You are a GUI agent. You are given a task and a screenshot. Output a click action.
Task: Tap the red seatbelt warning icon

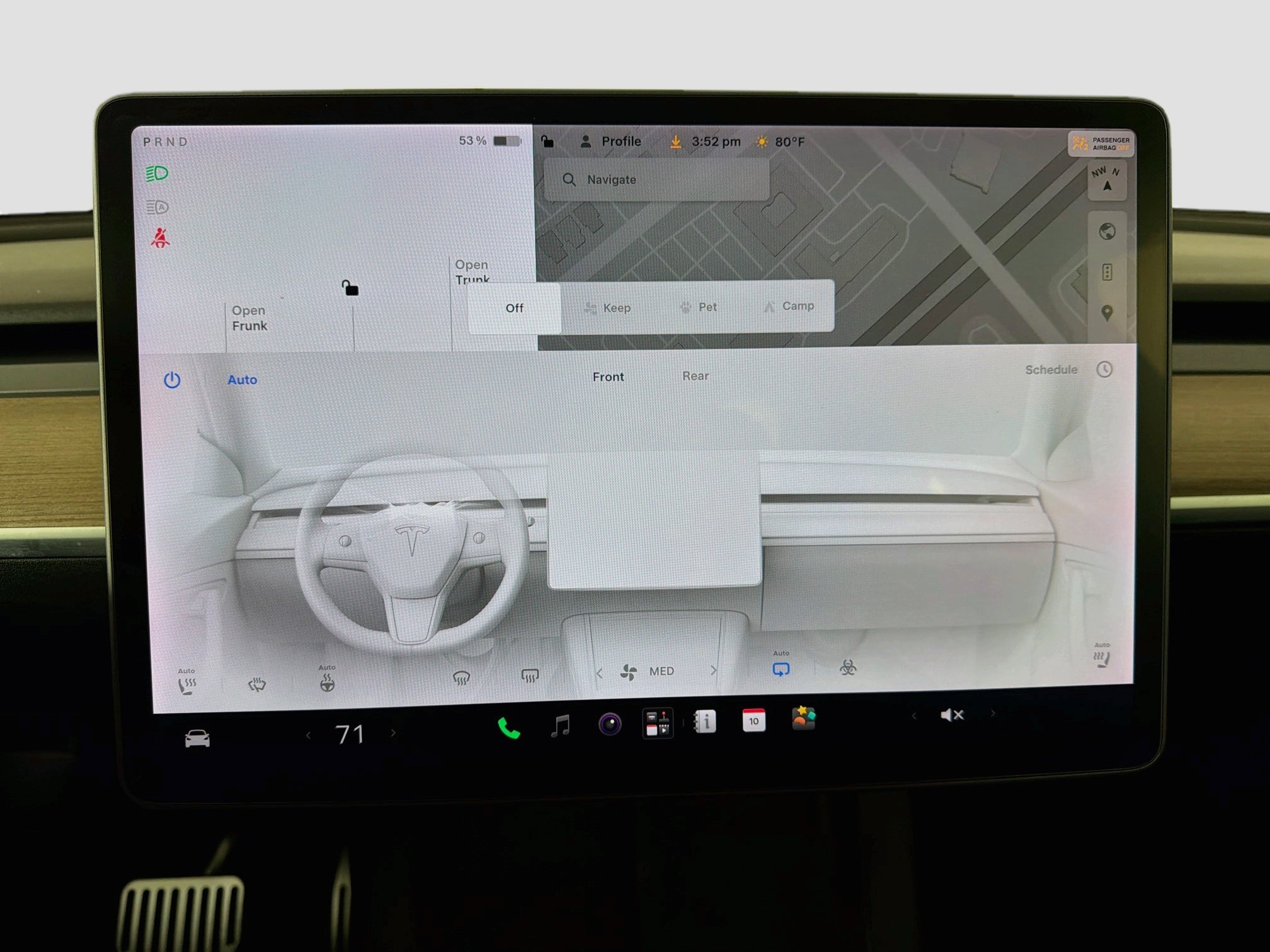click(x=160, y=238)
